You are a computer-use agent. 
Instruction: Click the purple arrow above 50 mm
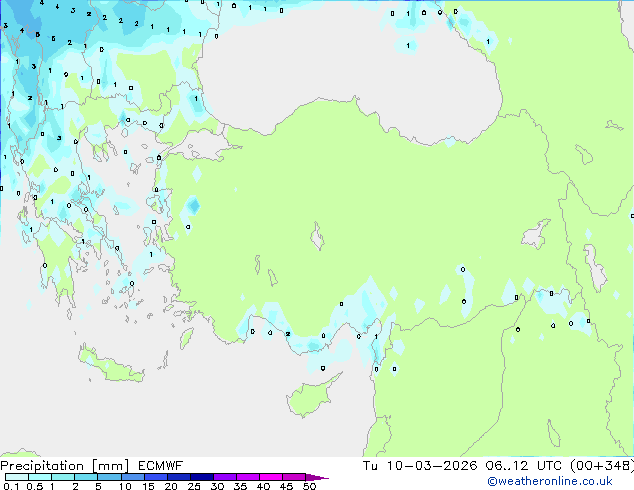pyautogui.click(x=316, y=477)
